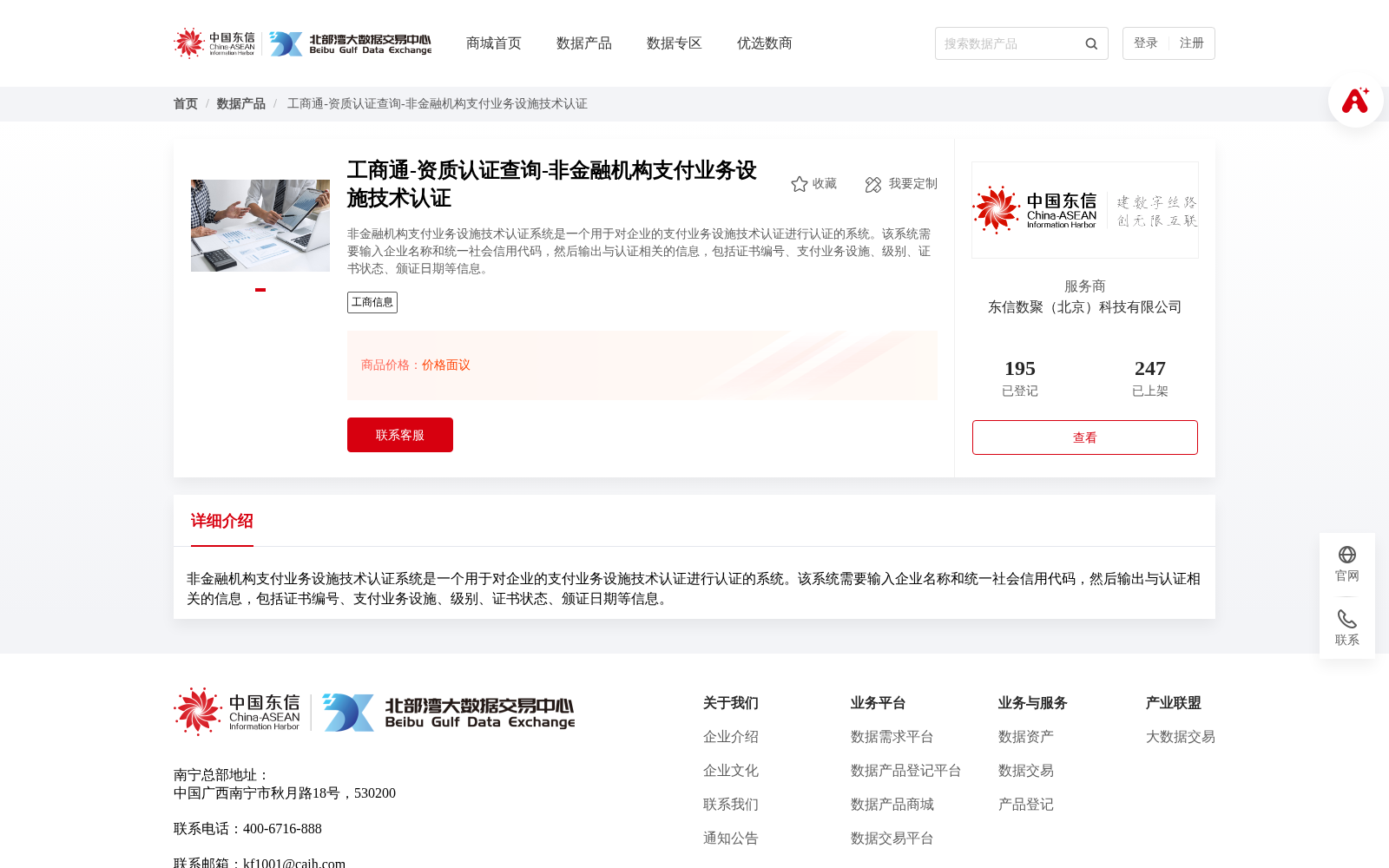Open footer link 数据产品登记平台
This screenshot has height=868, width=1389.
pos(906,771)
